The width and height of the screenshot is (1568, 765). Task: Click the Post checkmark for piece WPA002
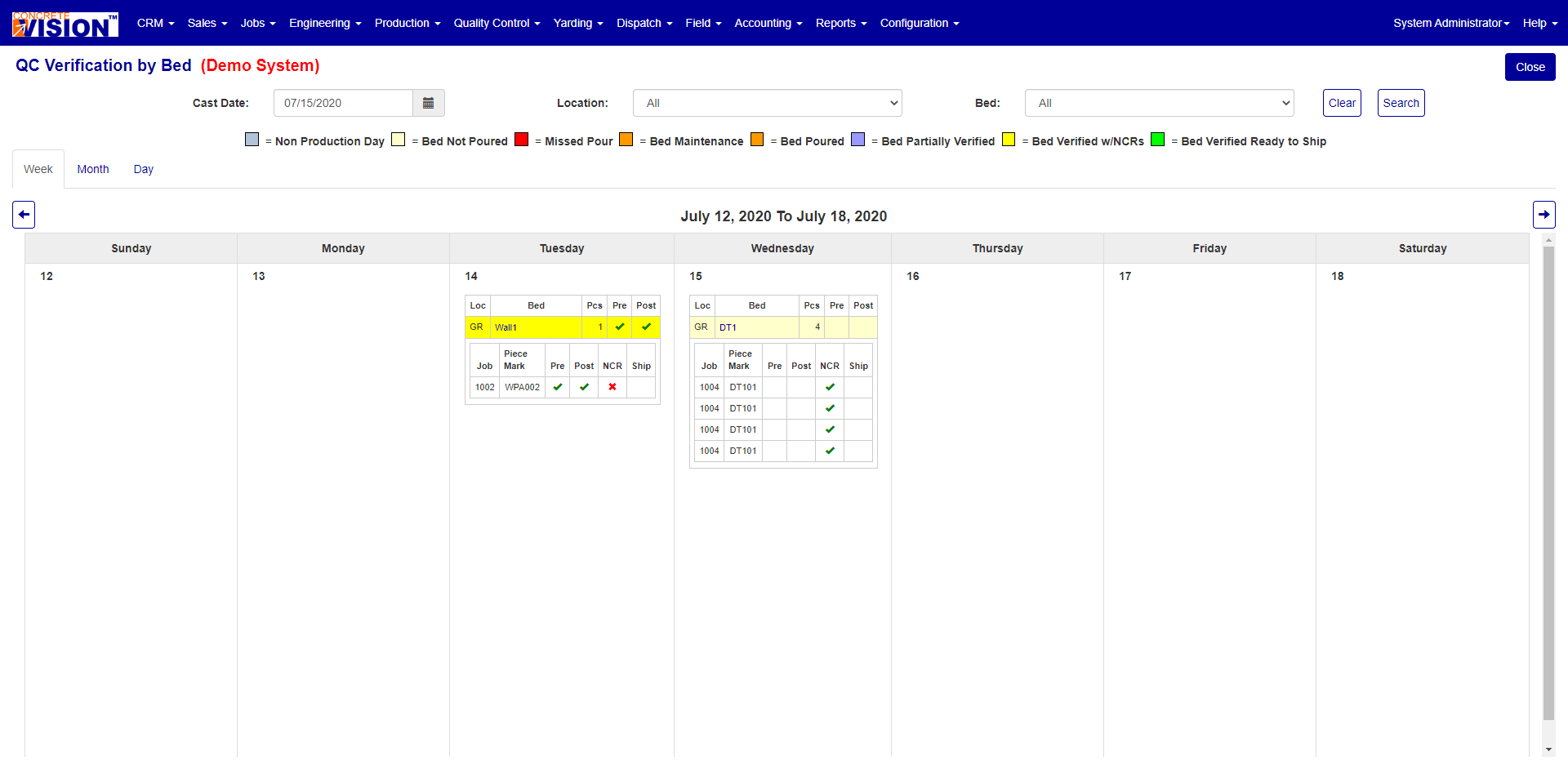pyautogui.click(x=584, y=387)
